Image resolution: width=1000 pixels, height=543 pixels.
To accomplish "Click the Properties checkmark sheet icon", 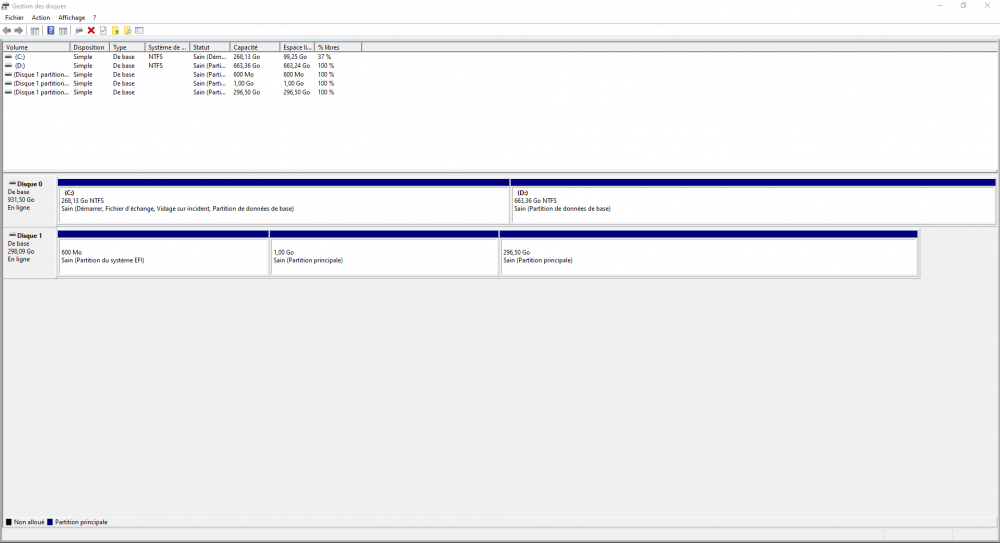I will [x=103, y=30].
